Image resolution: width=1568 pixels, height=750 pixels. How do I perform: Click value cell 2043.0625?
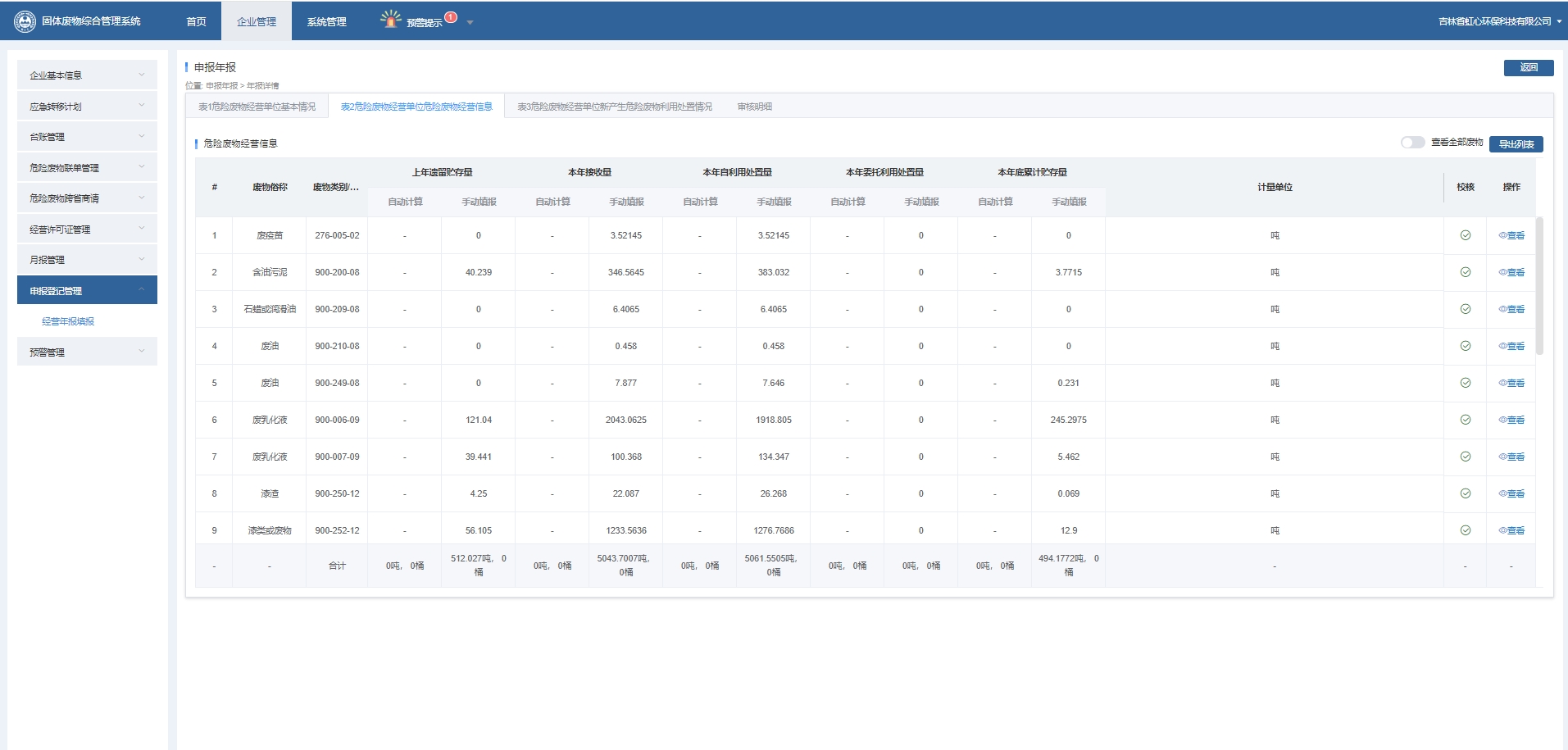pos(626,420)
